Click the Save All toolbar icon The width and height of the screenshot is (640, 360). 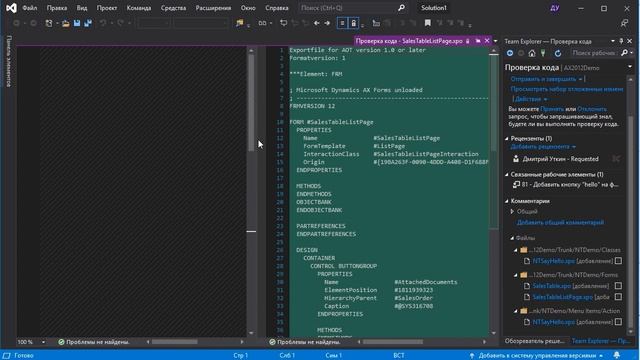pyautogui.click(x=88, y=23)
